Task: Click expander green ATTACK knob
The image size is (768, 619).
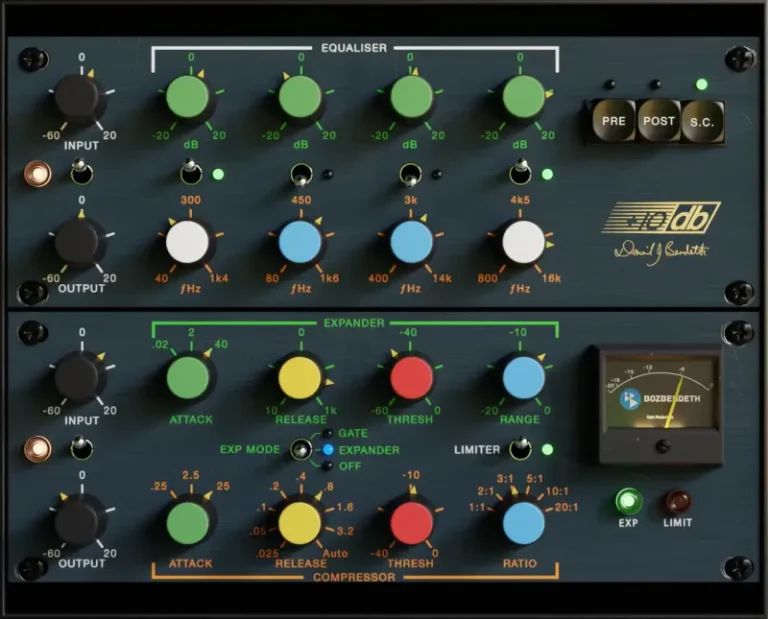Action: click(x=188, y=378)
